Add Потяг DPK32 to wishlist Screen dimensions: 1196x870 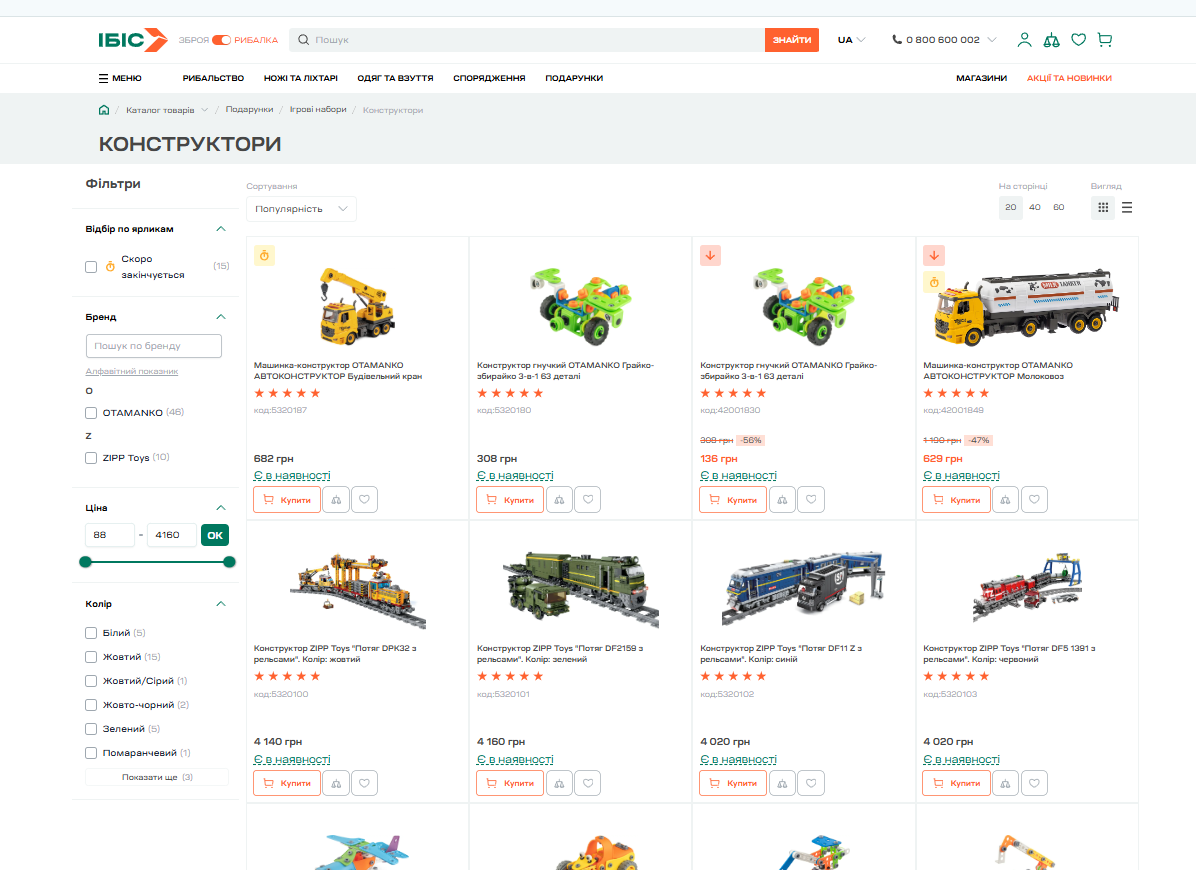click(x=365, y=783)
